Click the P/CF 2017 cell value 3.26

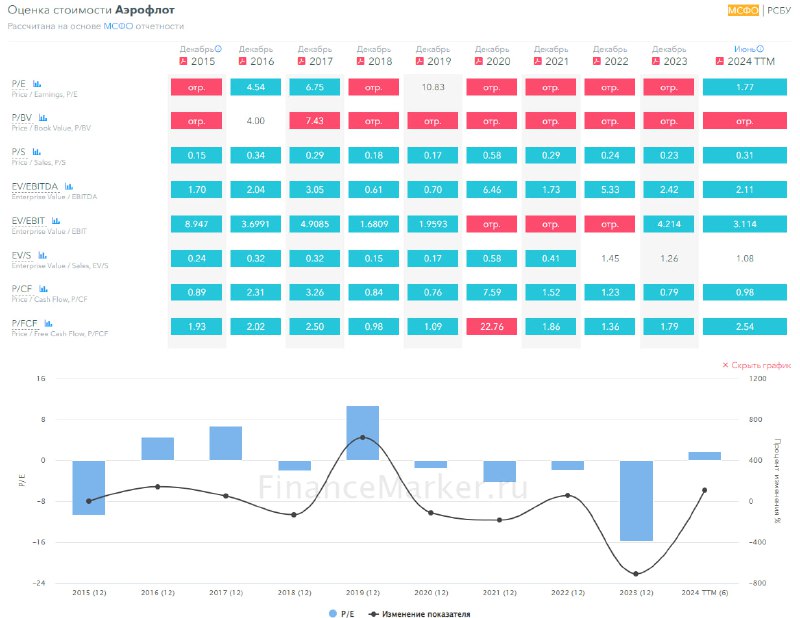[x=315, y=292]
